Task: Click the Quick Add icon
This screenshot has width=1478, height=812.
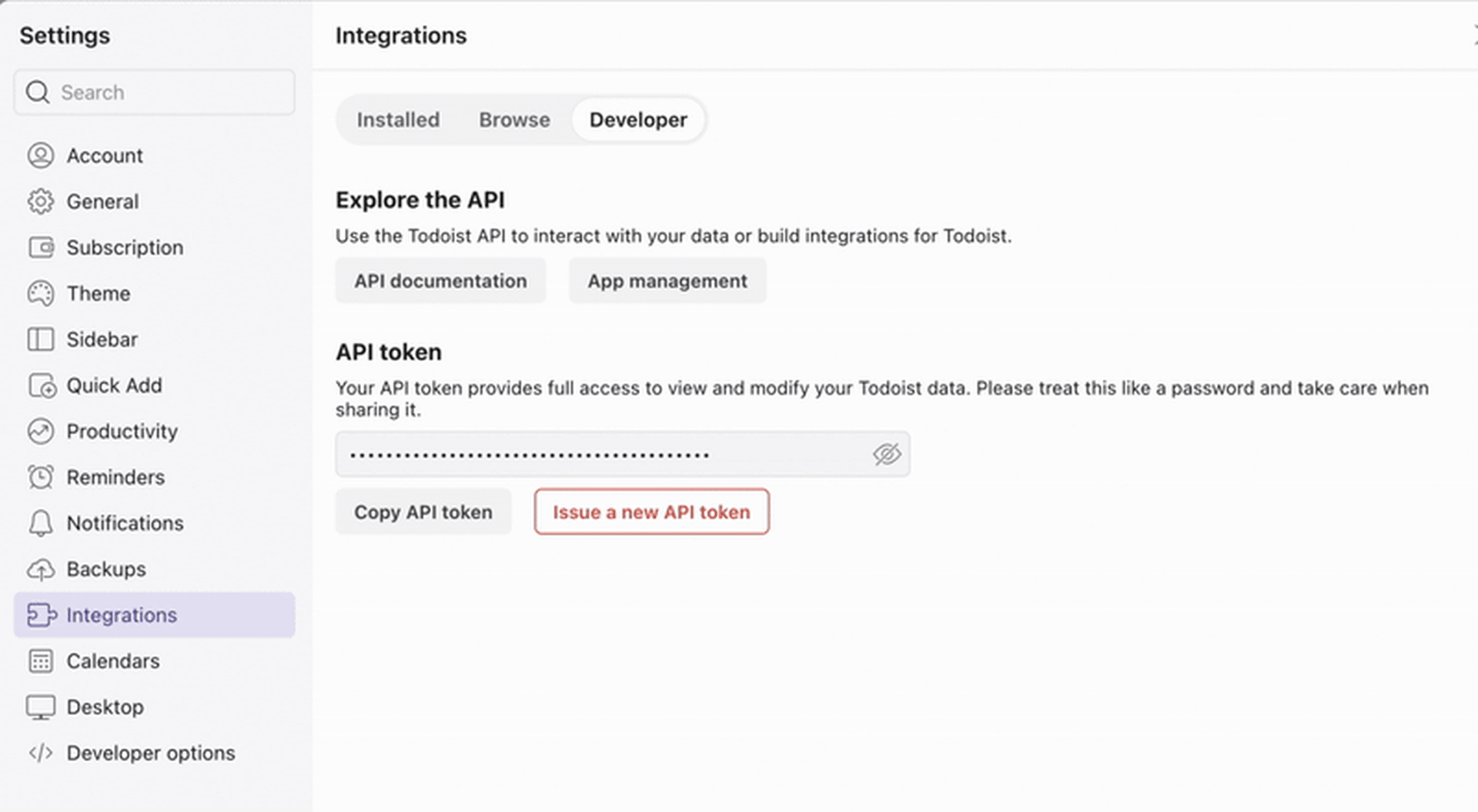Action: (42, 386)
